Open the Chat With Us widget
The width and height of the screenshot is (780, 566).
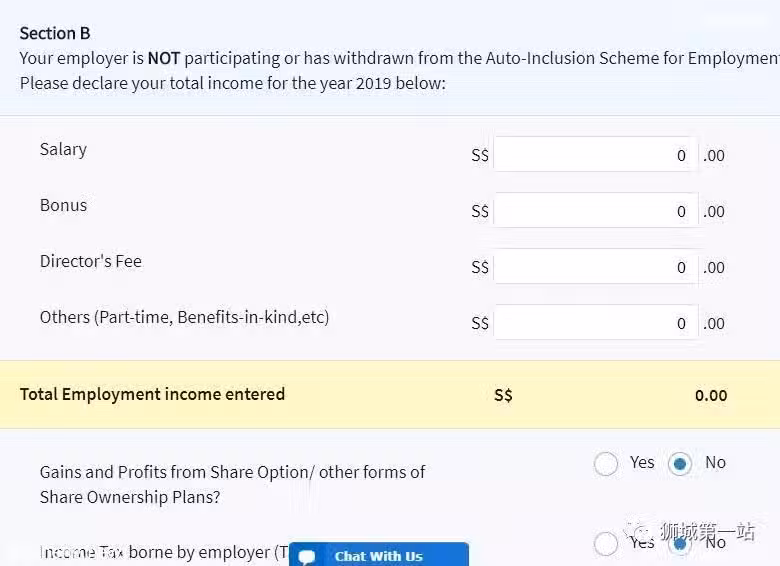379,555
